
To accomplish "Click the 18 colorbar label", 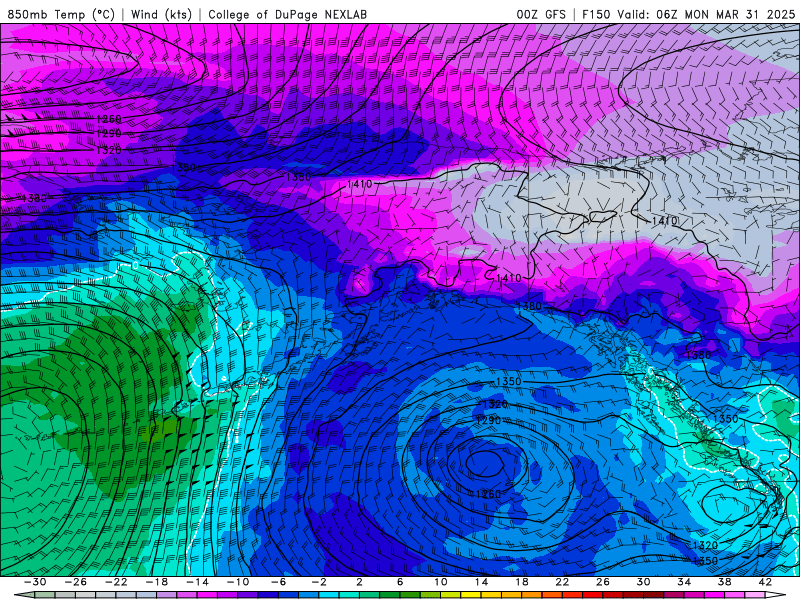I will pyautogui.click(x=521, y=582).
